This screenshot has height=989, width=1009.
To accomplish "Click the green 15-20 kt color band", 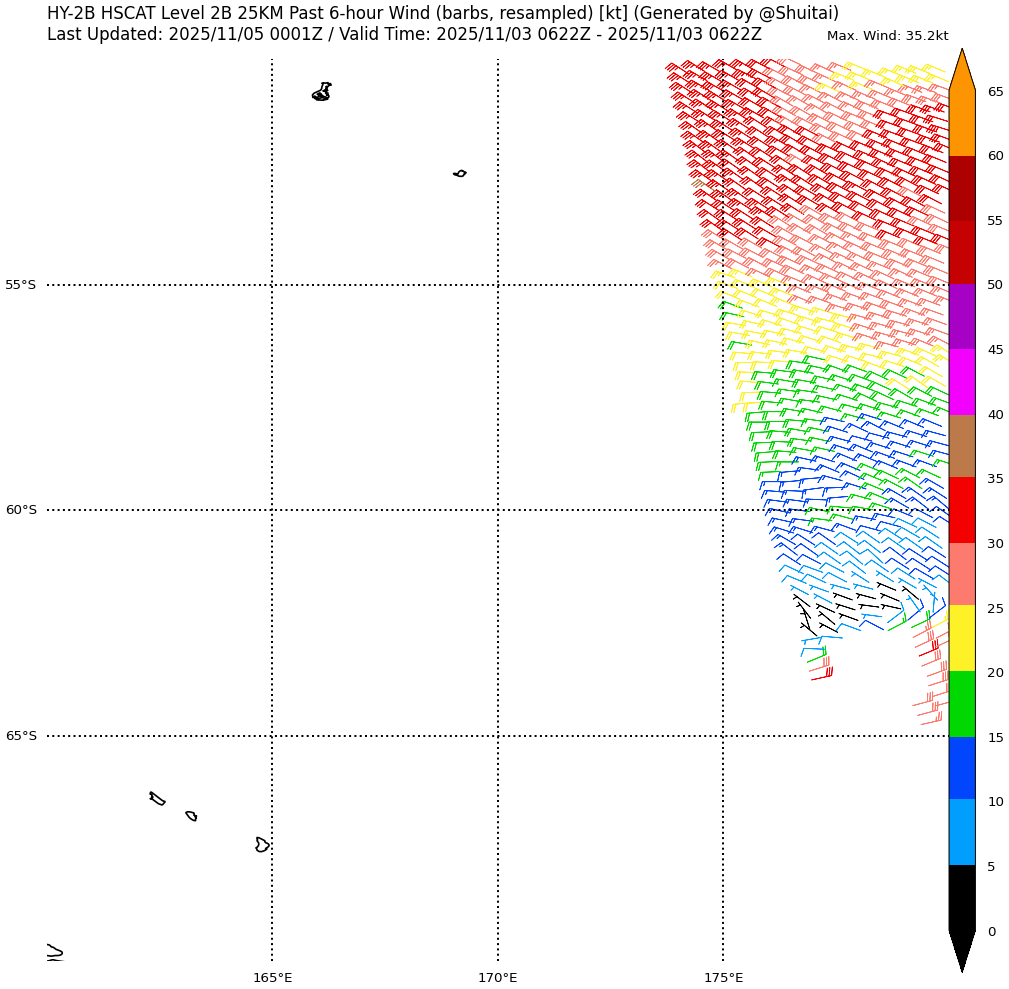I will click(x=961, y=704).
